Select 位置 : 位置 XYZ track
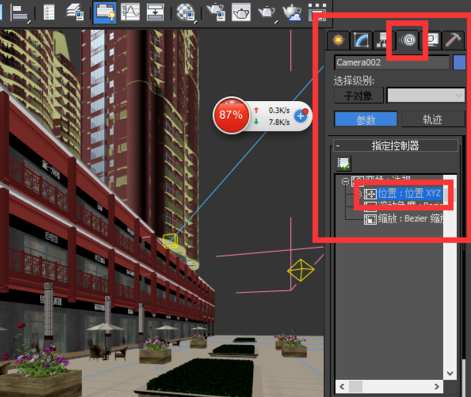The height and width of the screenshot is (397, 471). [x=409, y=193]
